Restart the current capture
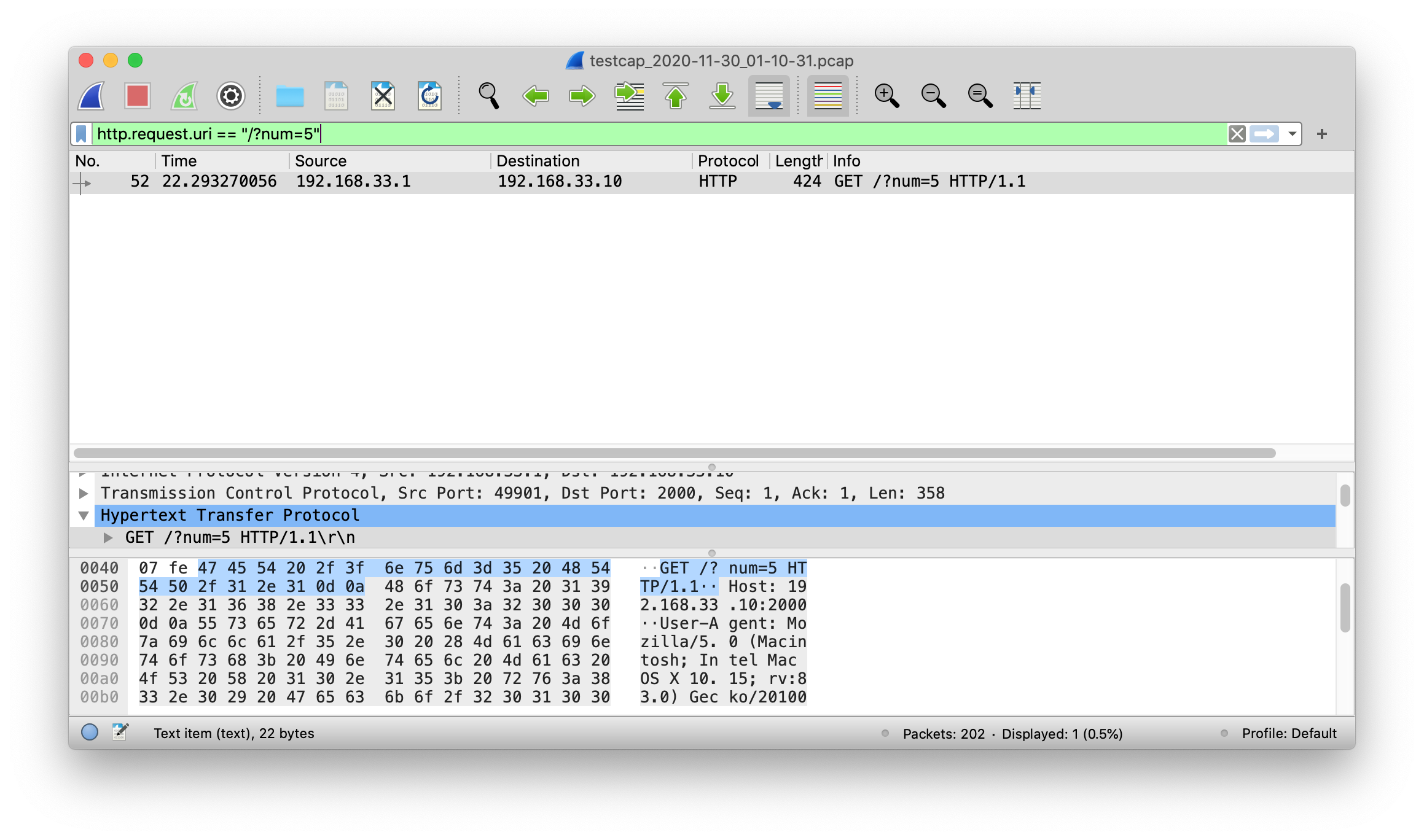The height and width of the screenshot is (840, 1424). tap(184, 96)
